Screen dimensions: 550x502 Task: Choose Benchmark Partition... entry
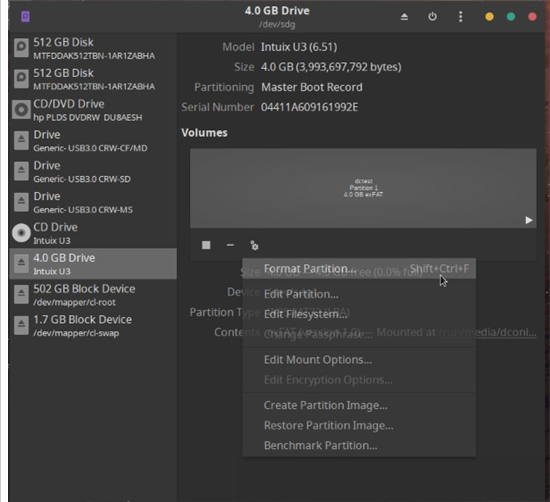[x=359, y=445]
